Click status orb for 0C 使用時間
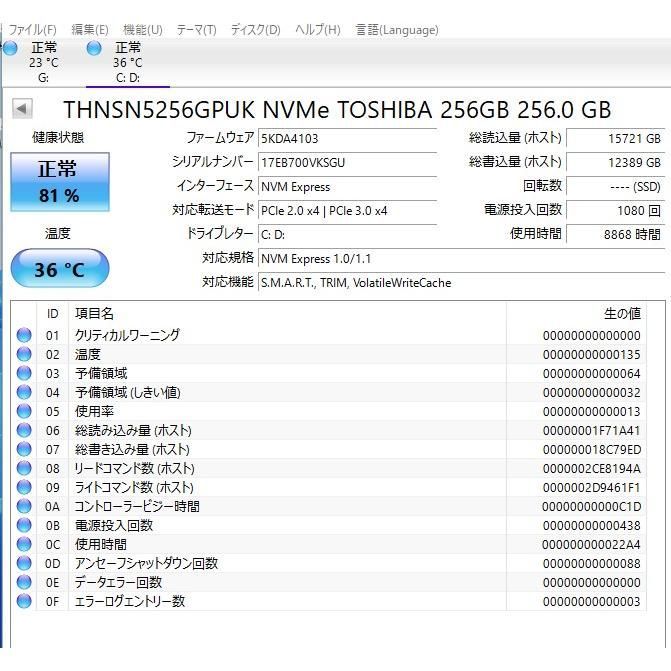The image size is (671, 671). point(24,544)
